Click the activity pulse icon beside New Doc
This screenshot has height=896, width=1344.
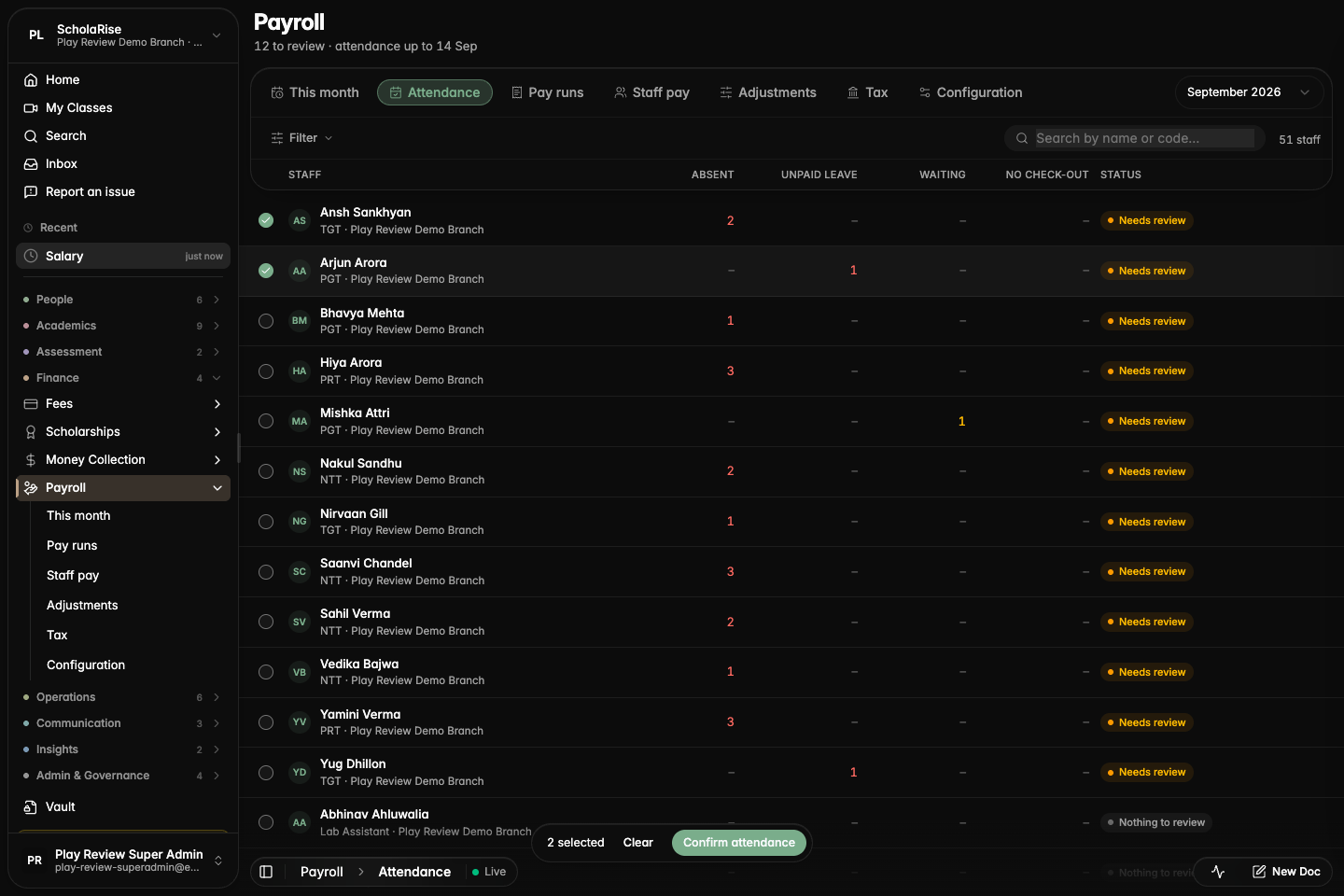coord(1218,872)
